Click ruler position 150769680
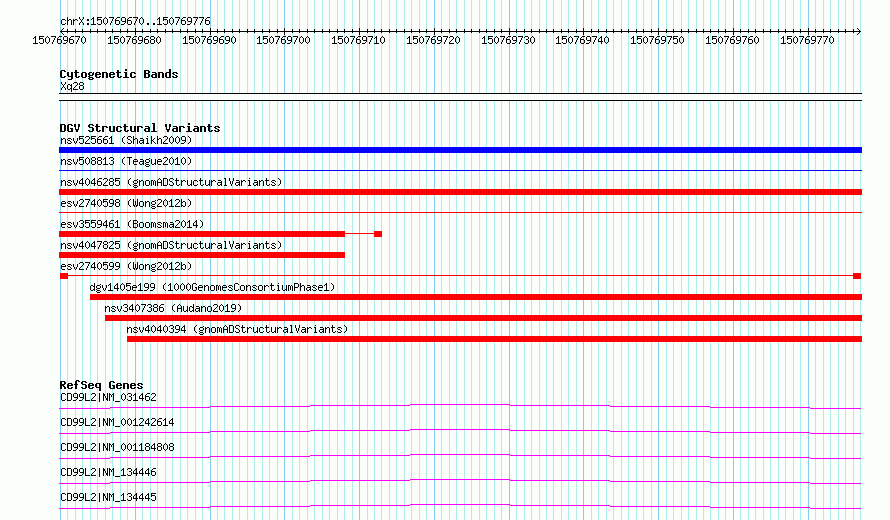The height and width of the screenshot is (520, 890). pos(135,40)
